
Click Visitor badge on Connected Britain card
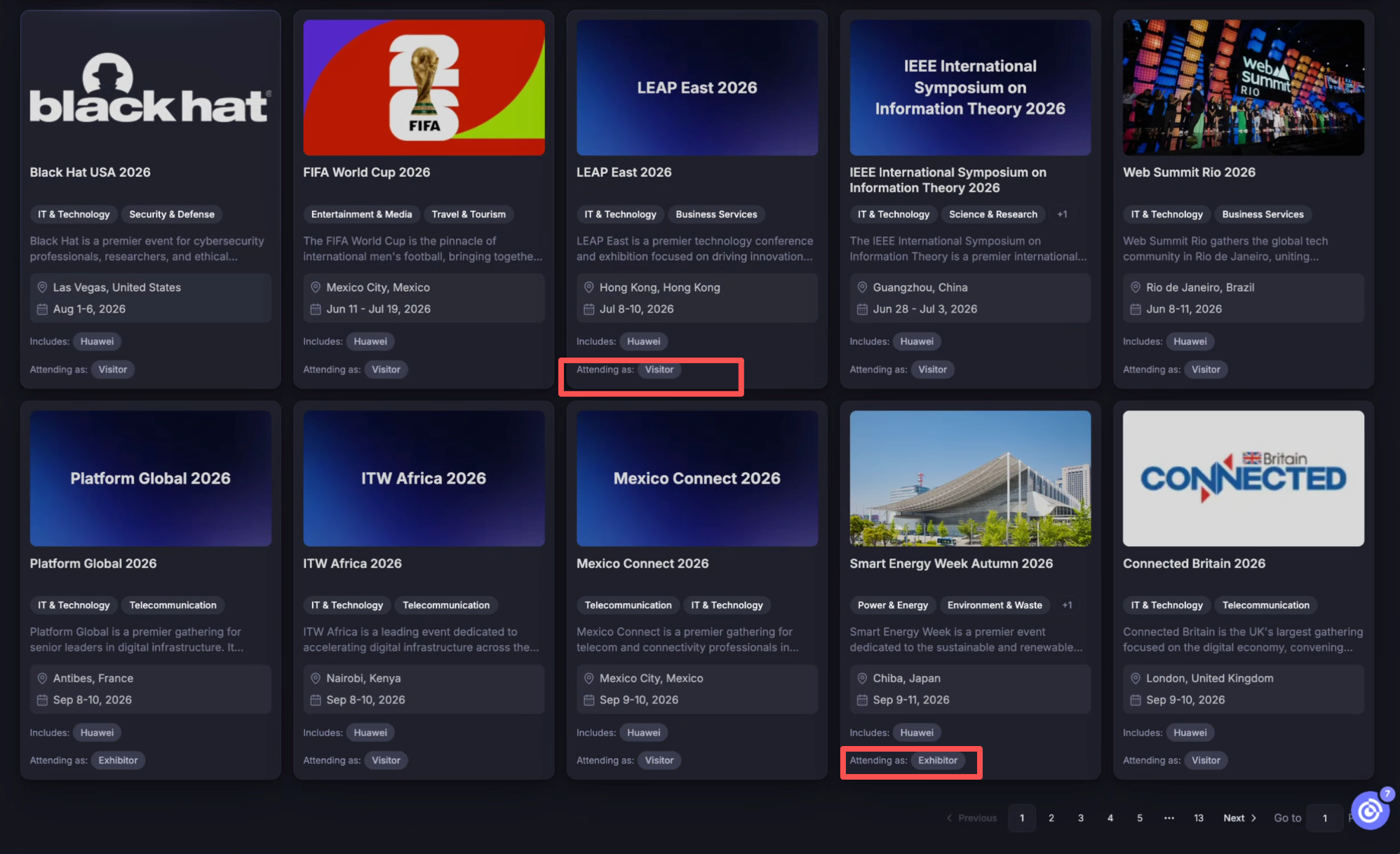pyautogui.click(x=1206, y=760)
